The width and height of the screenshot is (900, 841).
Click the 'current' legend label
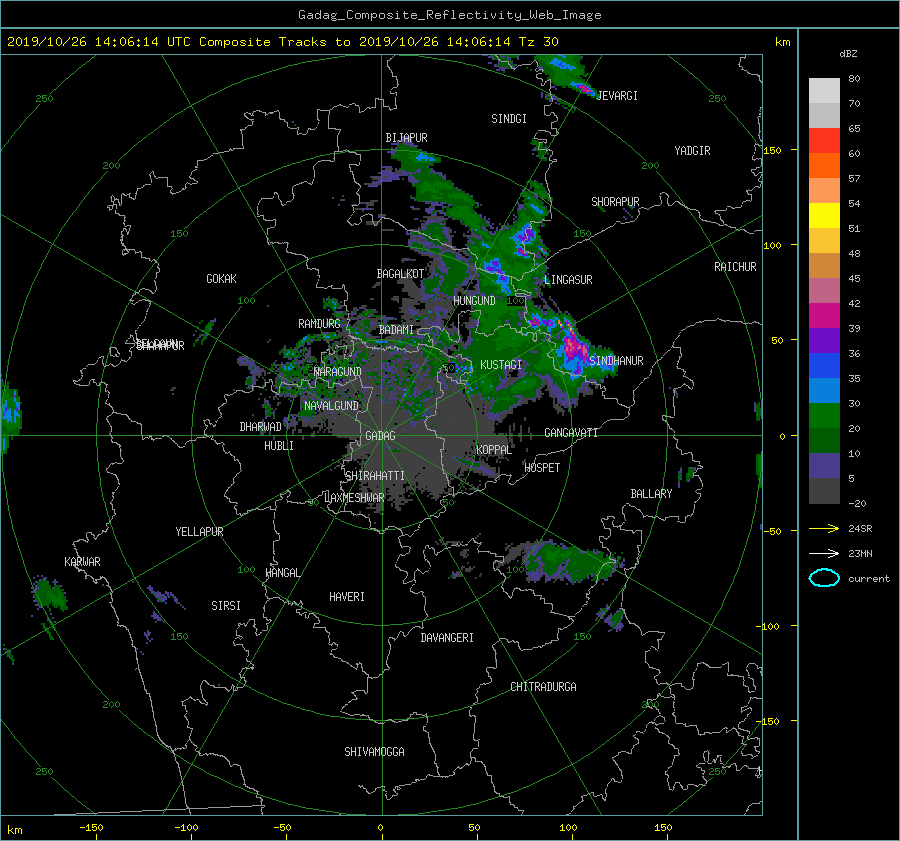[x=868, y=579]
